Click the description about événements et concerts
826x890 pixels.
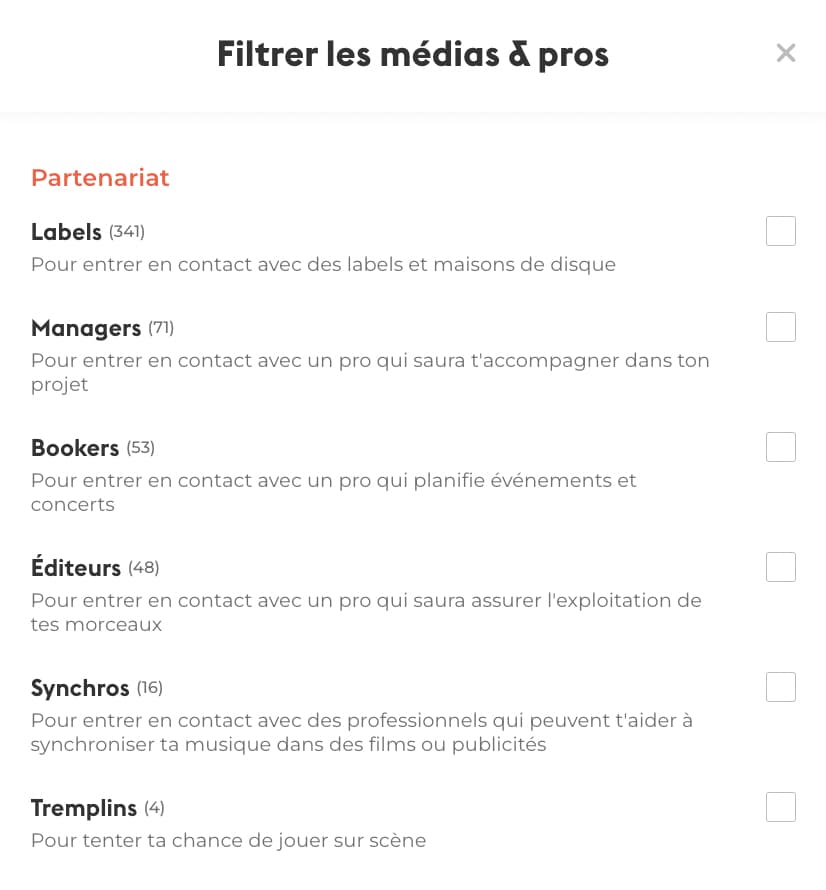coord(334,492)
